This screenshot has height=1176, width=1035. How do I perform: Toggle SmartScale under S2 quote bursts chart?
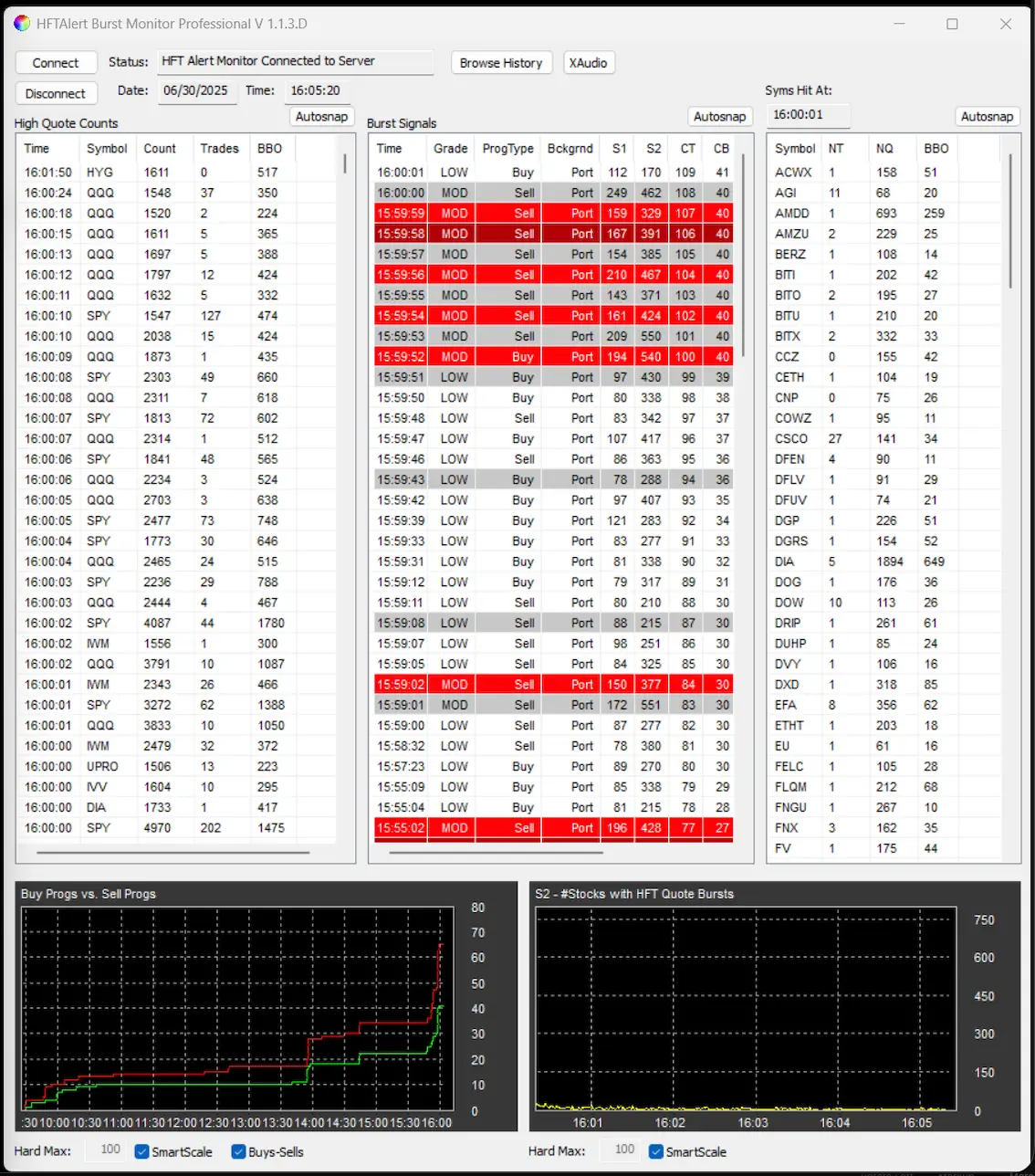[656, 1151]
